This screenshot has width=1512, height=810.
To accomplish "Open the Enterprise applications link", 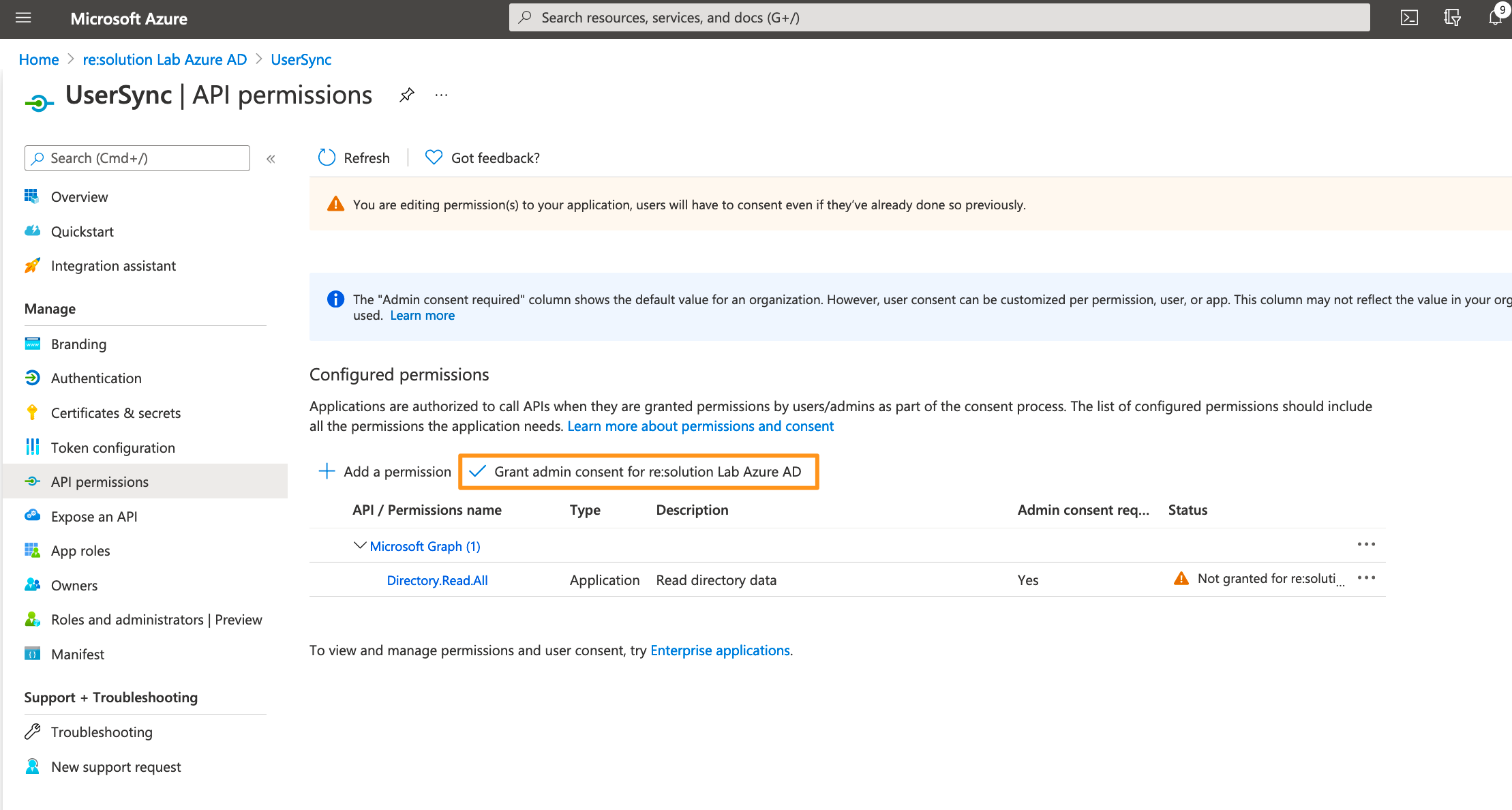I will coord(720,650).
